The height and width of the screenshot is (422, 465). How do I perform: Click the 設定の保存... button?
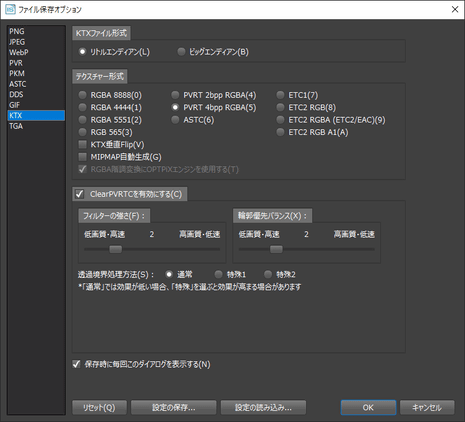coord(174,407)
